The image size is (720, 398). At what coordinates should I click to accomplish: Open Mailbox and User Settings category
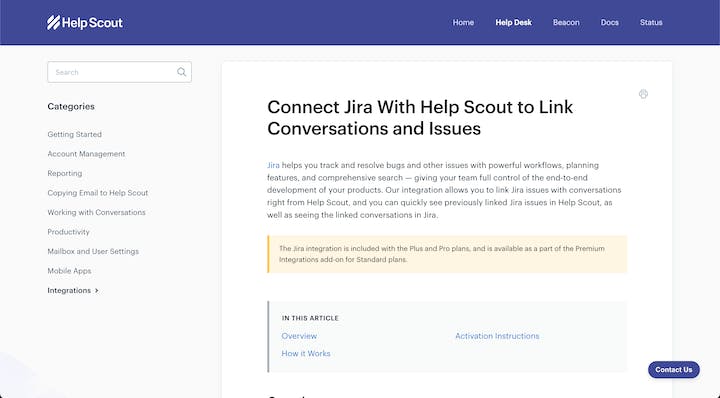coord(93,252)
